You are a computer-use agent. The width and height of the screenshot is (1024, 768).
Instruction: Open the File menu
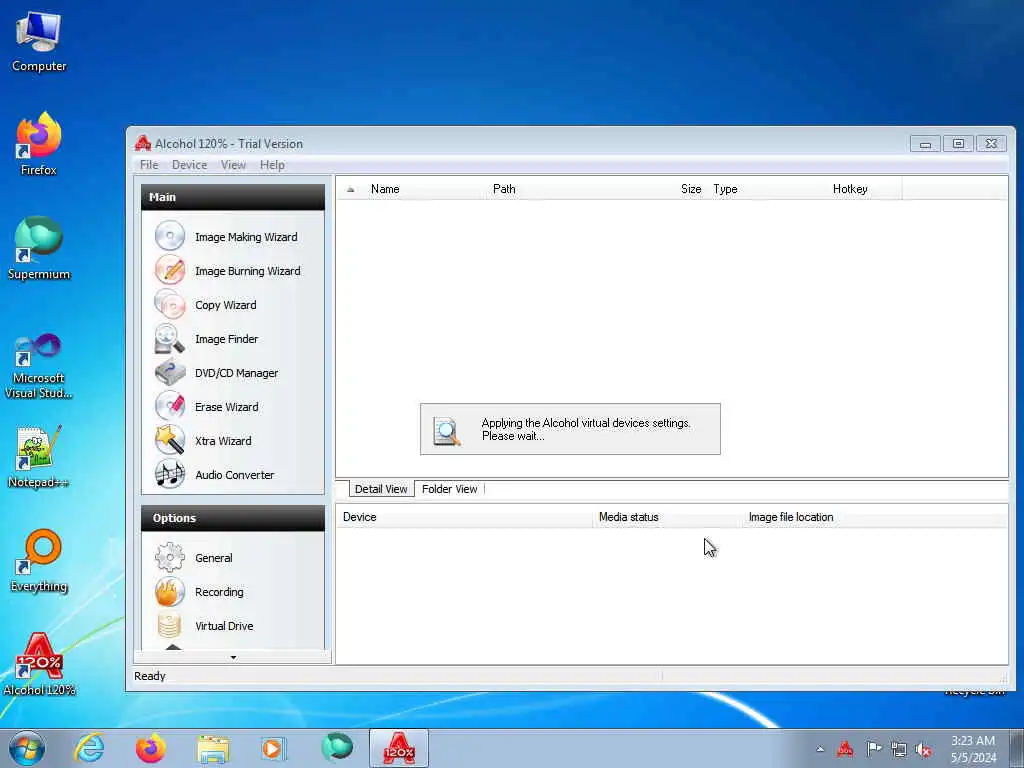[149, 165]
